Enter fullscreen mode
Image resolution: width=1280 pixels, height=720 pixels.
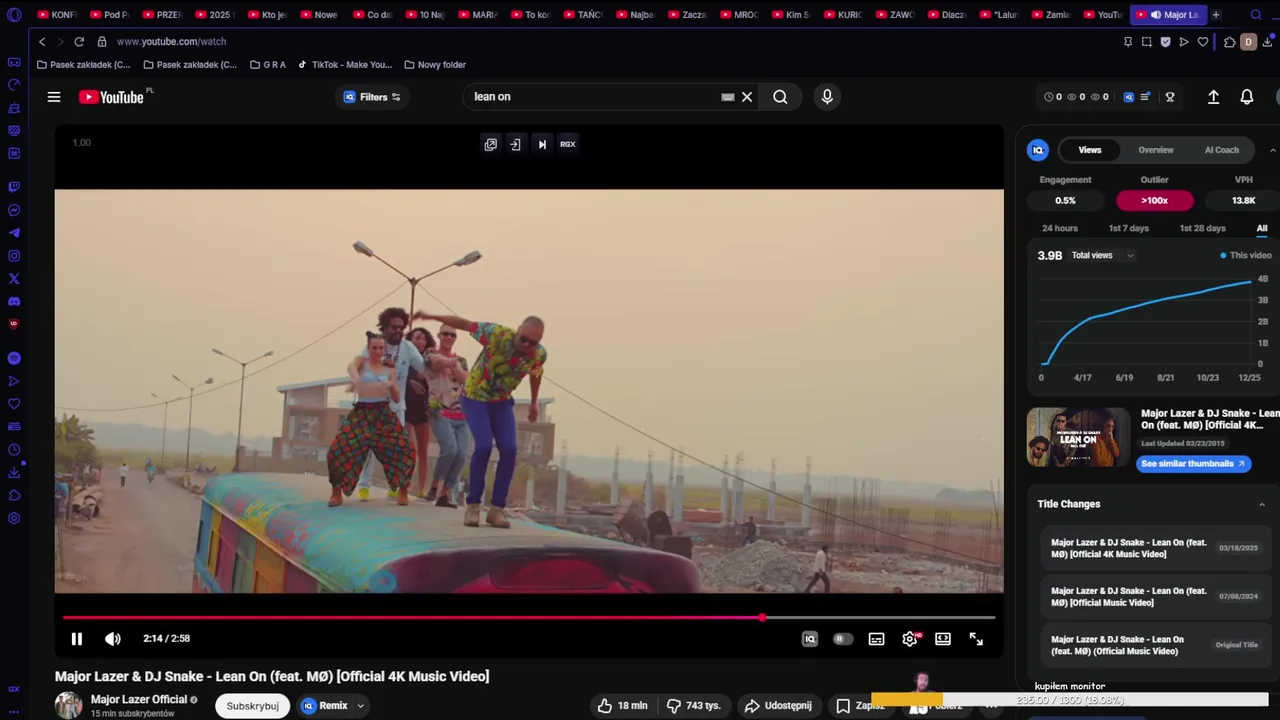[976, 639]
